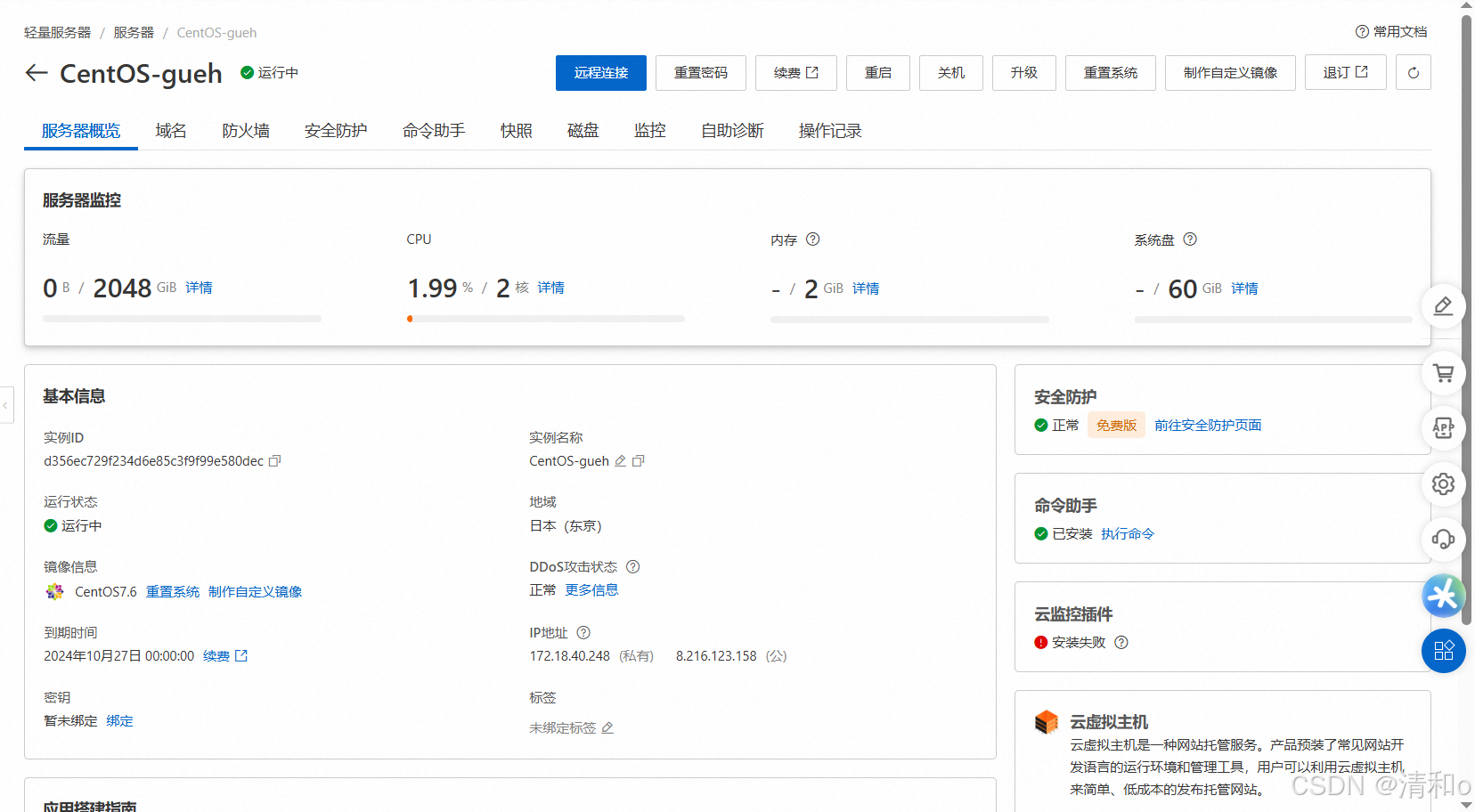Open the 安全防护 tab
This screenshot has width=1475, height=812.
click(336, 131)
